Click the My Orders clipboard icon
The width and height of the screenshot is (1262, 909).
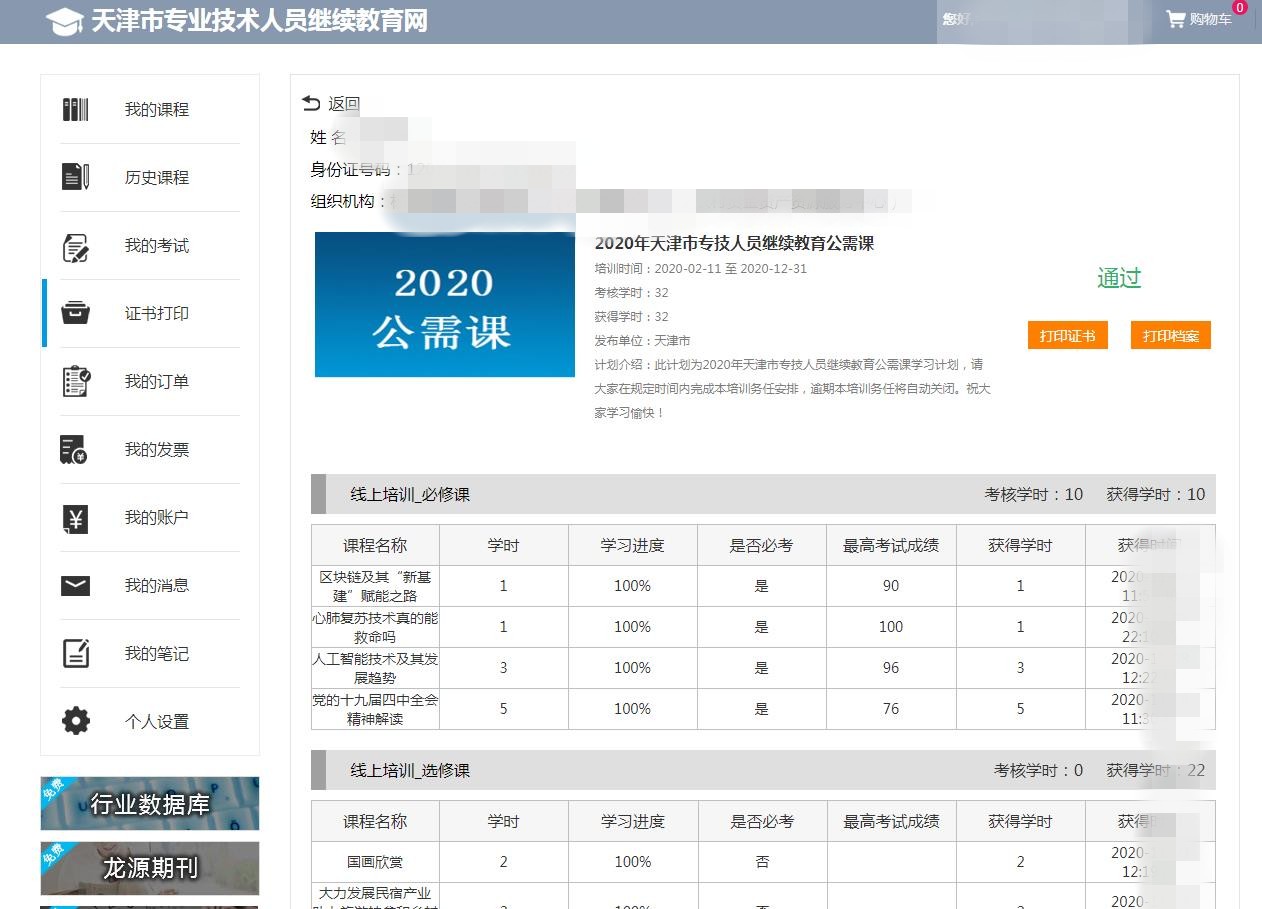(76, 381)
